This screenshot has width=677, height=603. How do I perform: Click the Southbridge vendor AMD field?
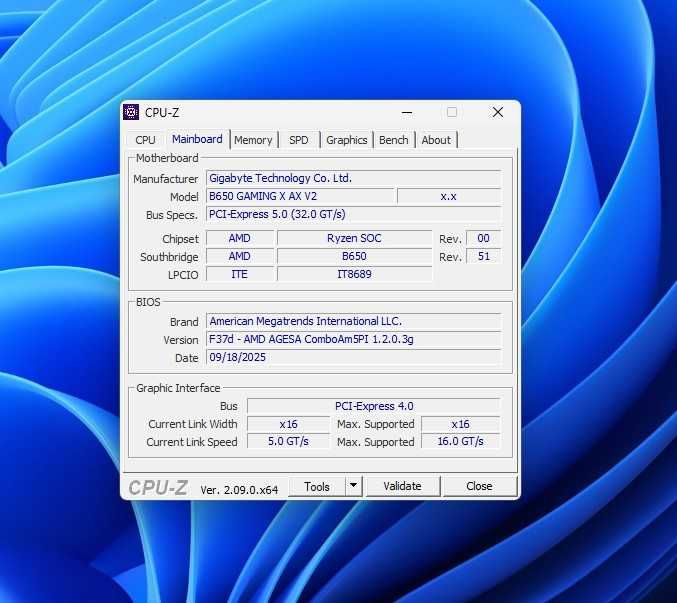coord(240,256)
